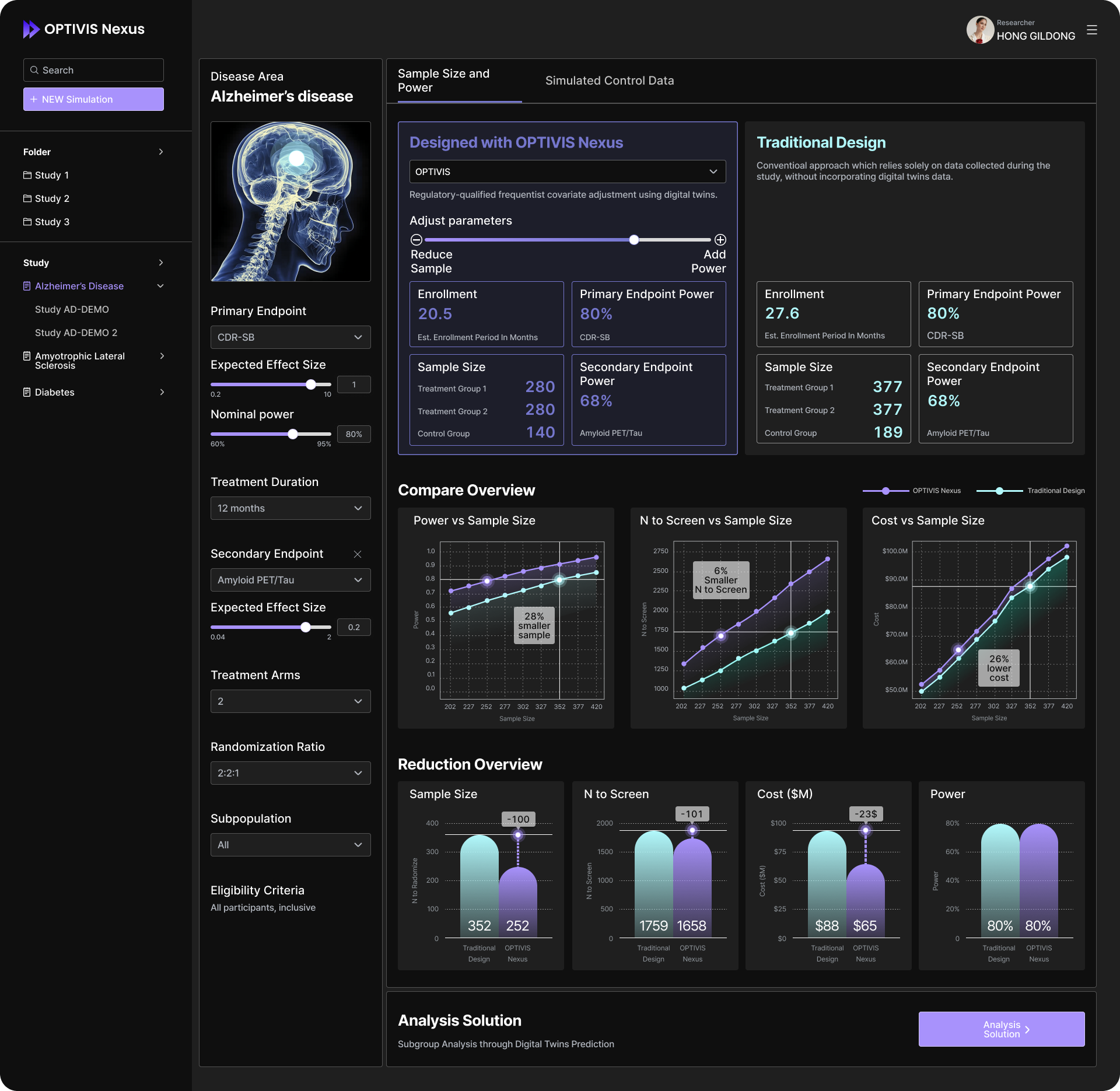Click the OPTIVIS Nexus logo icon
Viewport: 1120px width, 1091px height.
31,29
